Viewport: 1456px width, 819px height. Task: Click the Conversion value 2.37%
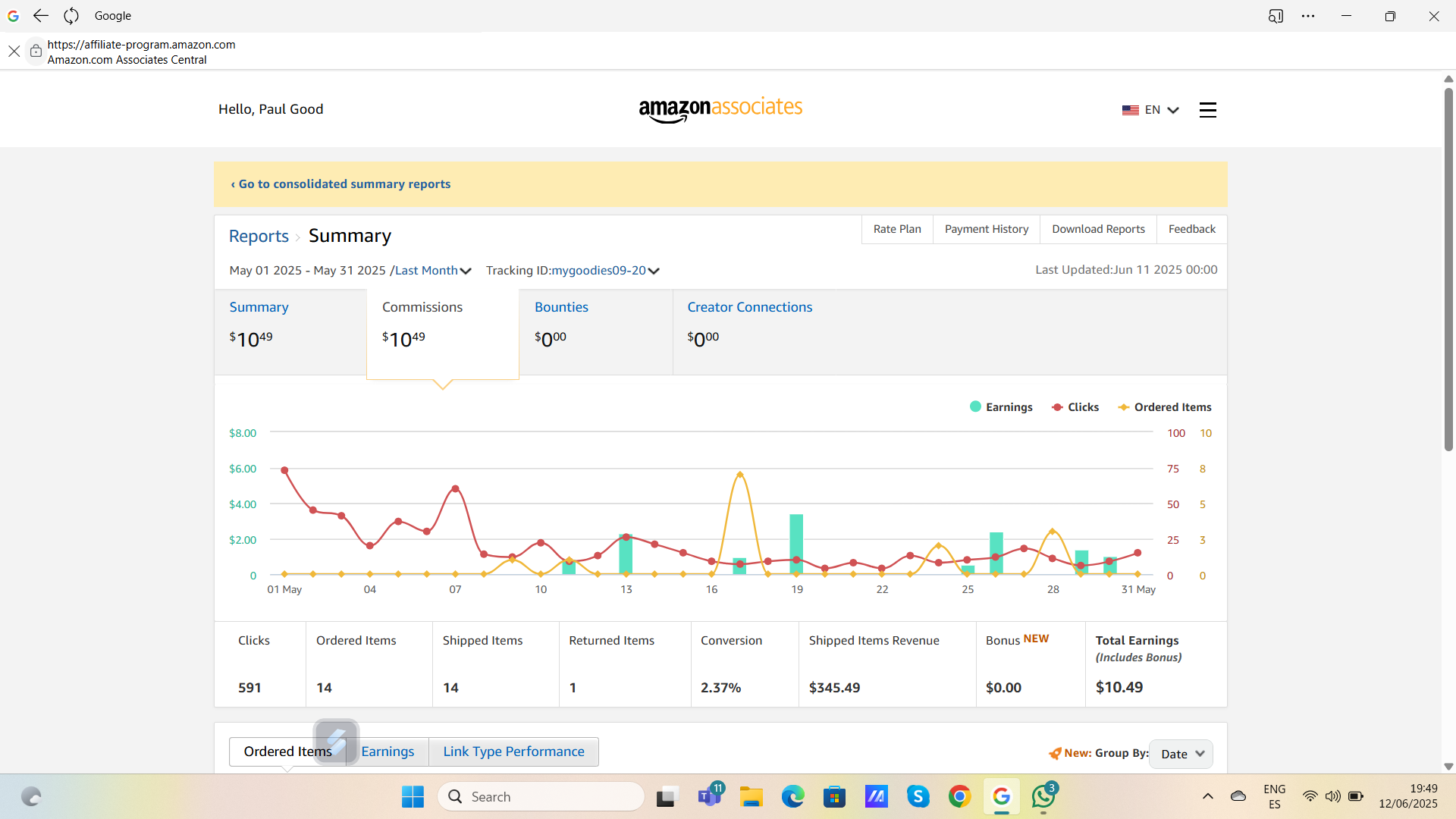click(x=720, y=688)
